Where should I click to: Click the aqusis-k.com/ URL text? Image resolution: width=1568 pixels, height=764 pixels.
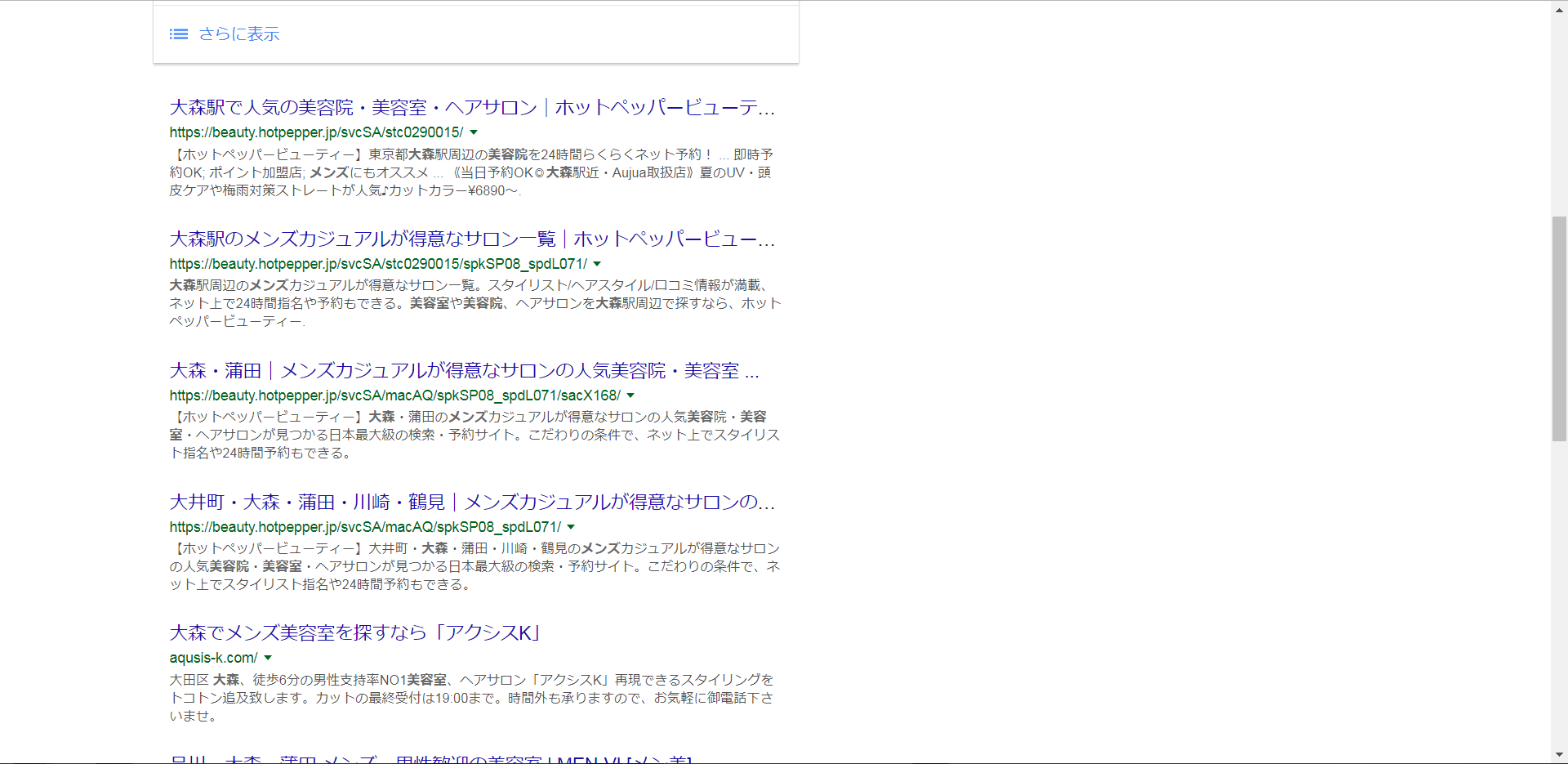pyautogui.click(x=213, y=658)
